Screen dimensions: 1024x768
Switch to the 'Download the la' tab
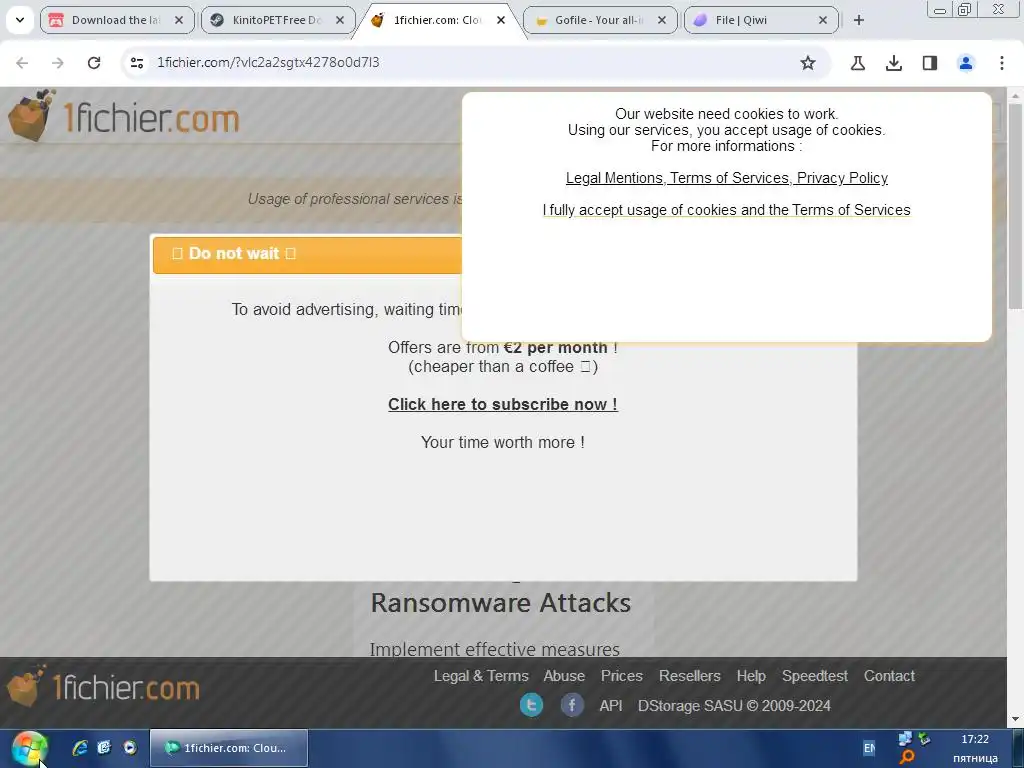click(118, 20)
